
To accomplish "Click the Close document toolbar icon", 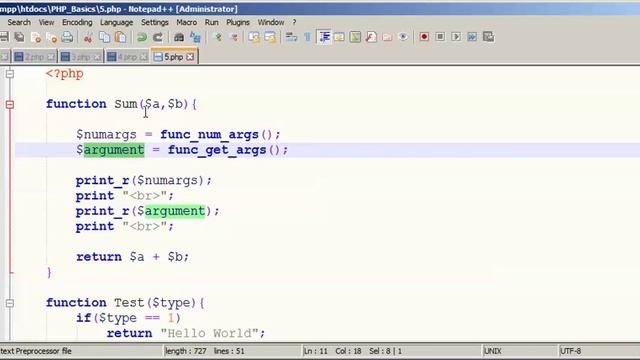I will [36, 37].
